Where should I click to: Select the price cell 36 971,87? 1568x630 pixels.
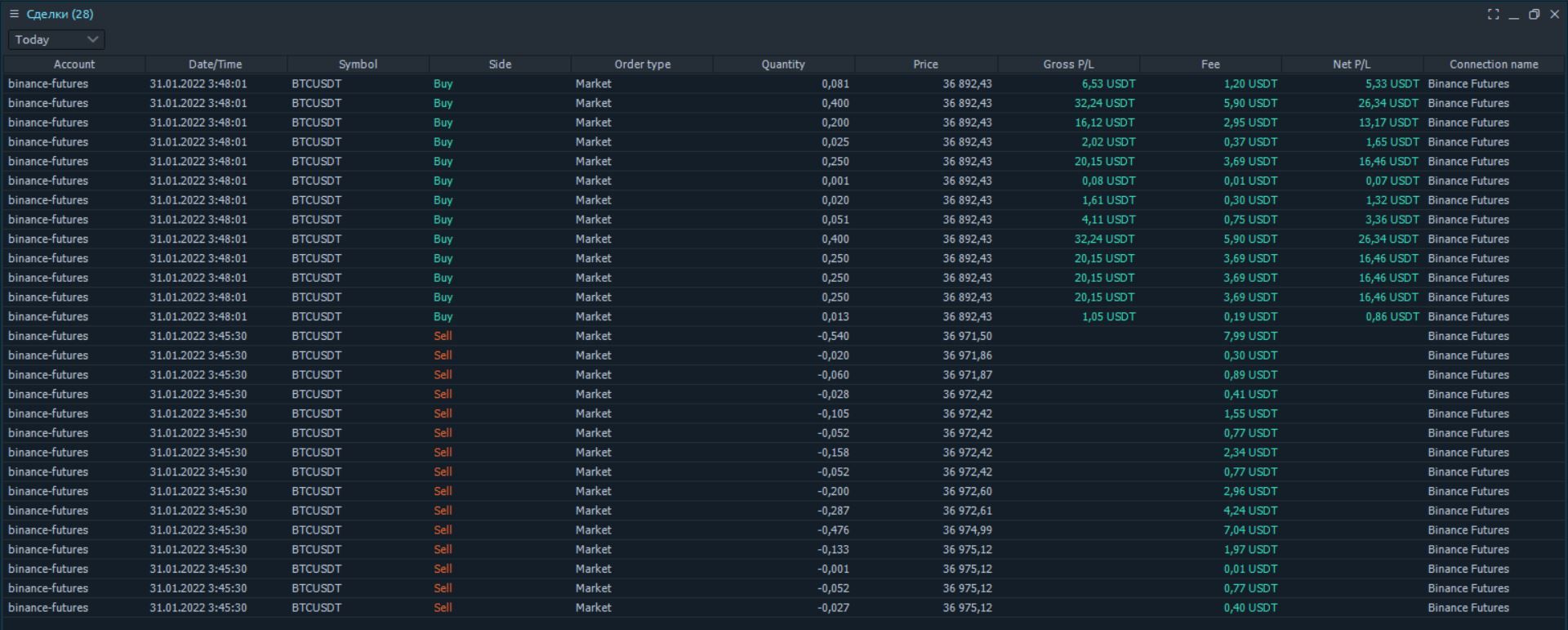[967, 375]
